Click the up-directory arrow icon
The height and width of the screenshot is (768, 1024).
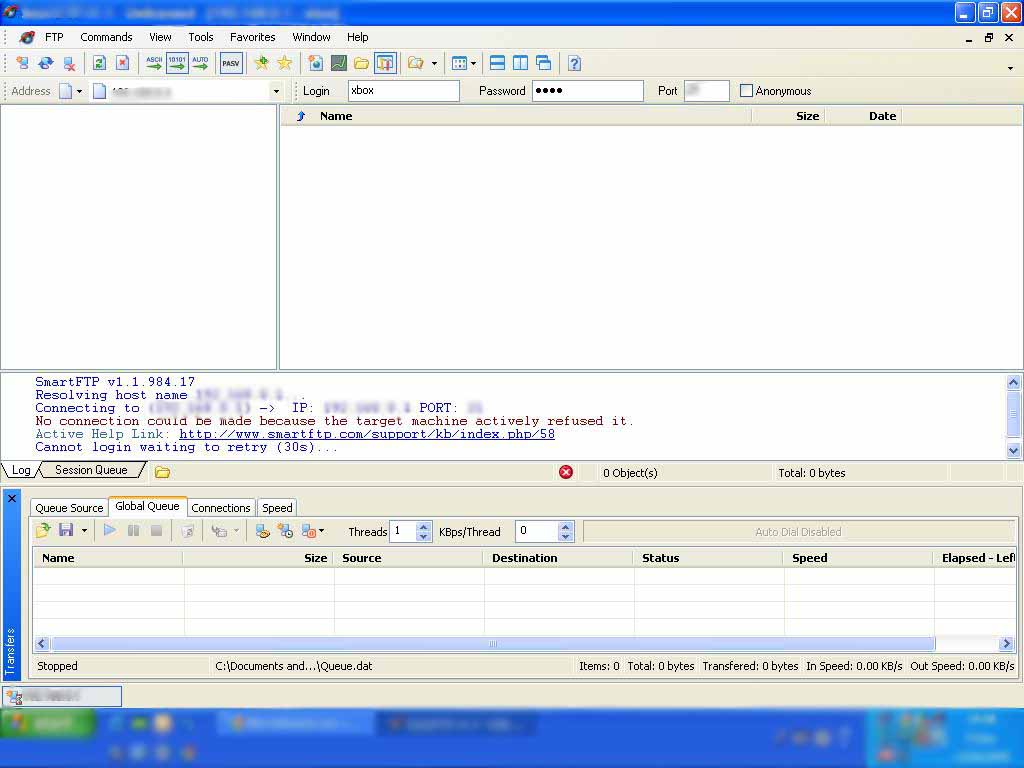[x=300, y=116]
